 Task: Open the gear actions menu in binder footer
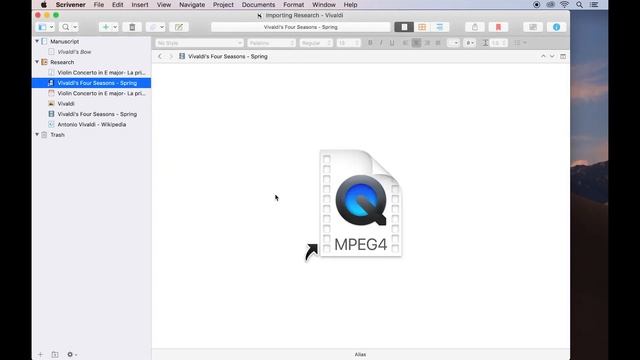(71, 354)
